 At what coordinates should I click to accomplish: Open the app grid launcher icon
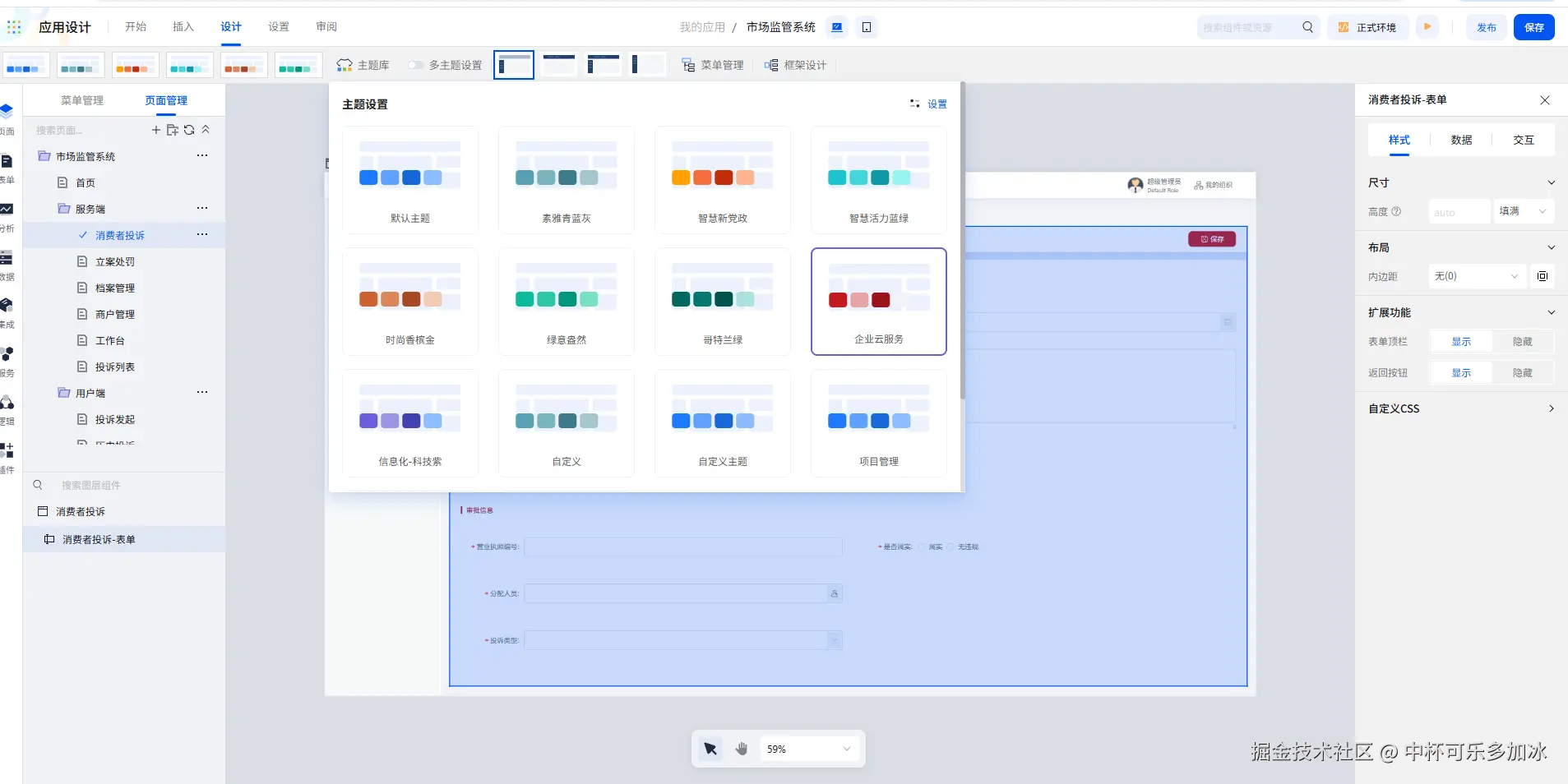(x=14, y=27)
